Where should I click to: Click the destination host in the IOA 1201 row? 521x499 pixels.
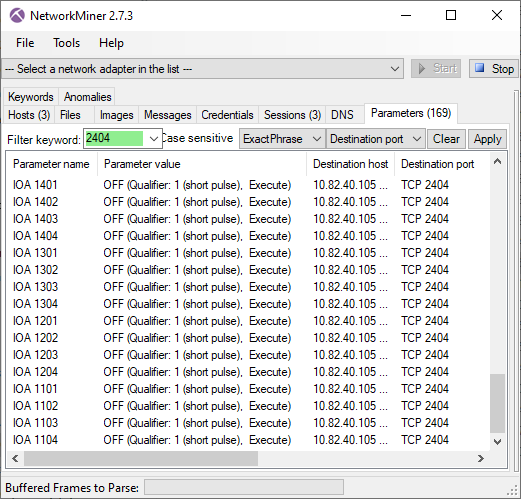click(350, 321)
